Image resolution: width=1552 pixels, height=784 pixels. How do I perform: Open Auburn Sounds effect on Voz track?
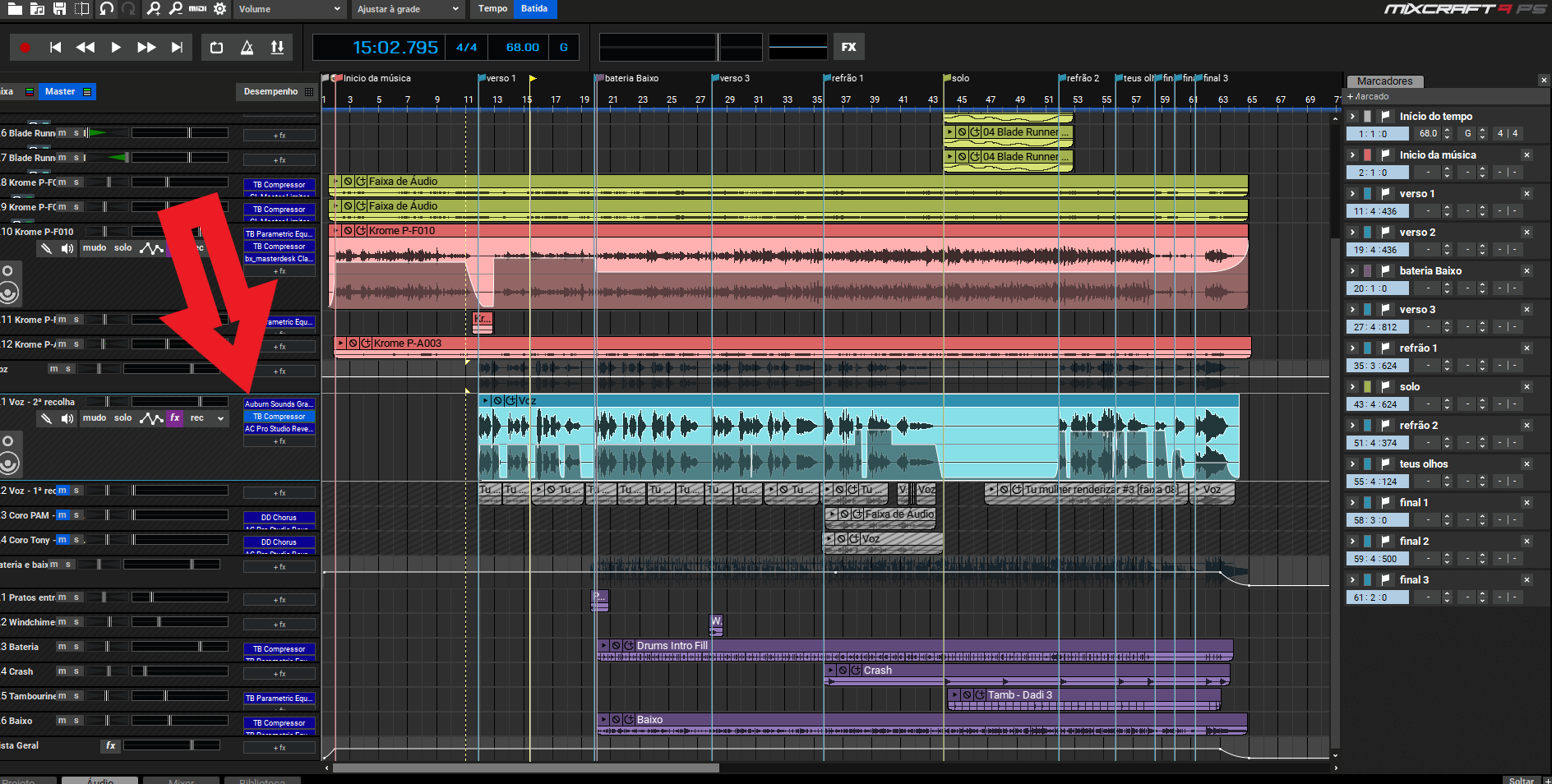(279, 404)
